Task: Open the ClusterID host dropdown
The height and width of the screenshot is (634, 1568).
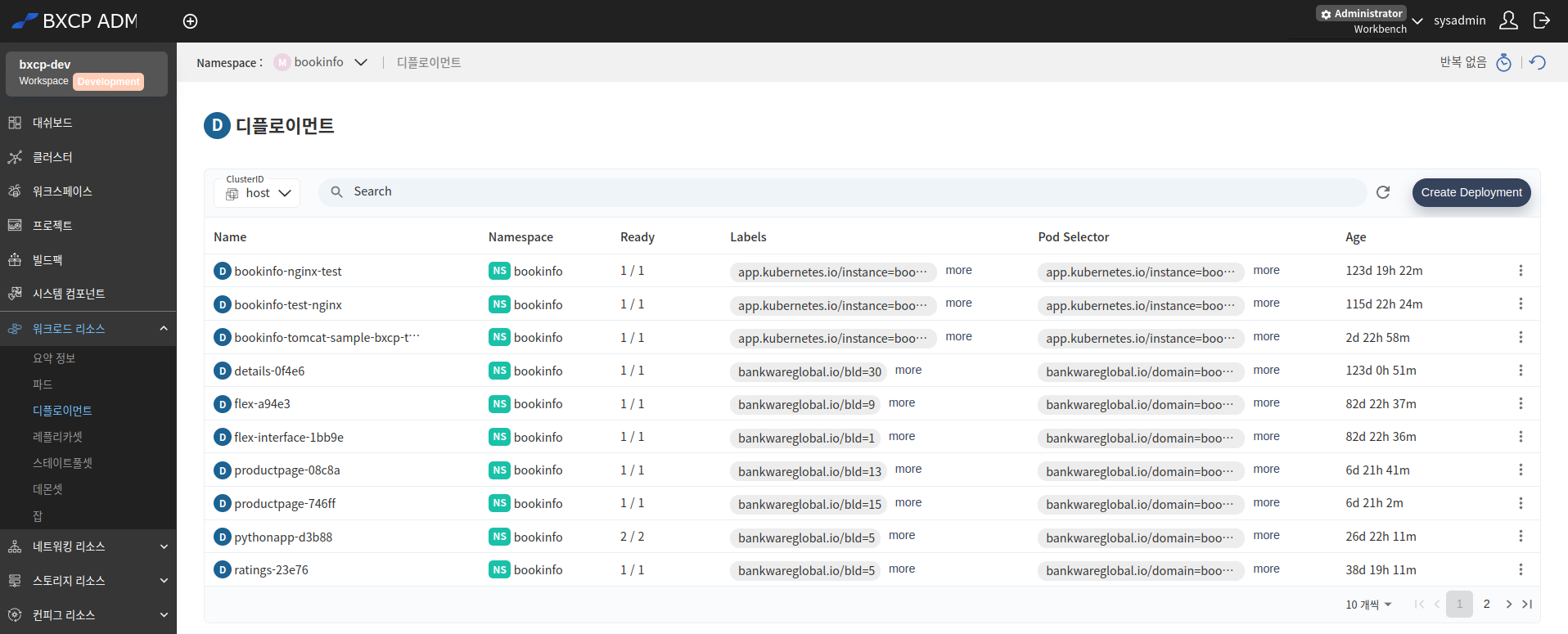Action: (x=257, y=193)
